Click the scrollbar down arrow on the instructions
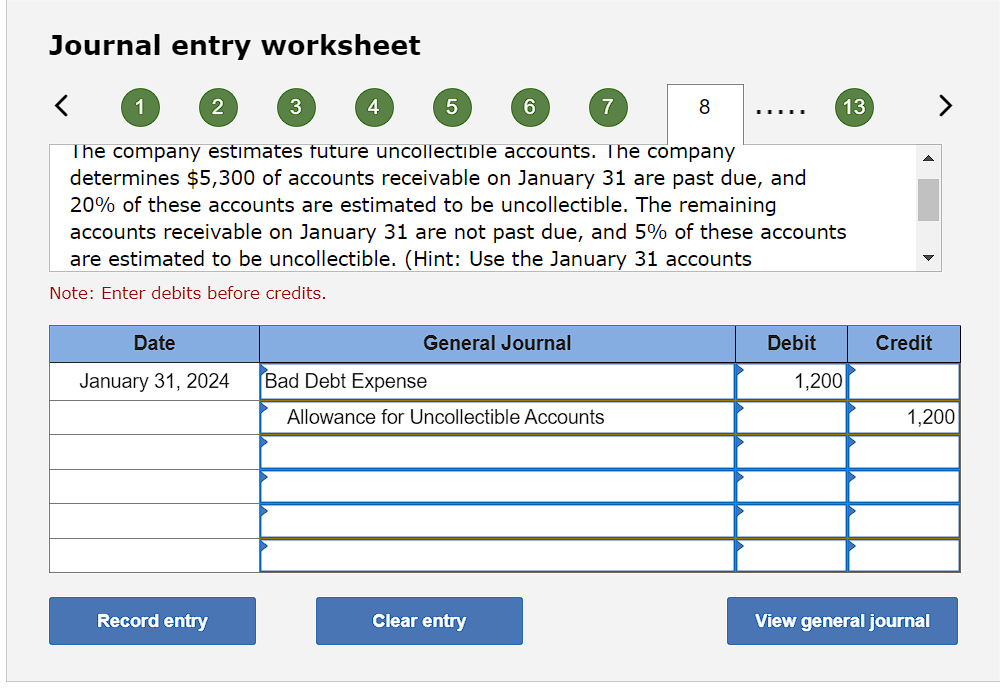Screen dimensions: 1000x700 coord(928,257)
